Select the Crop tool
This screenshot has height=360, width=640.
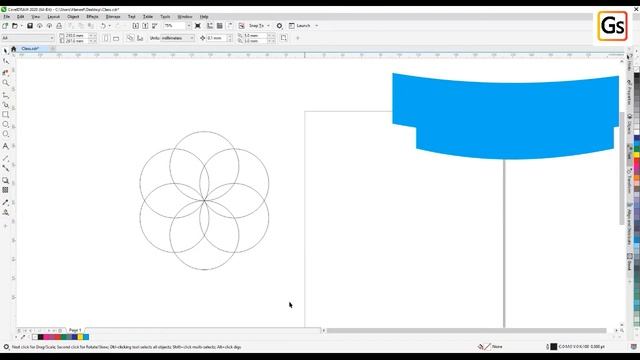(x=5, y=73)
